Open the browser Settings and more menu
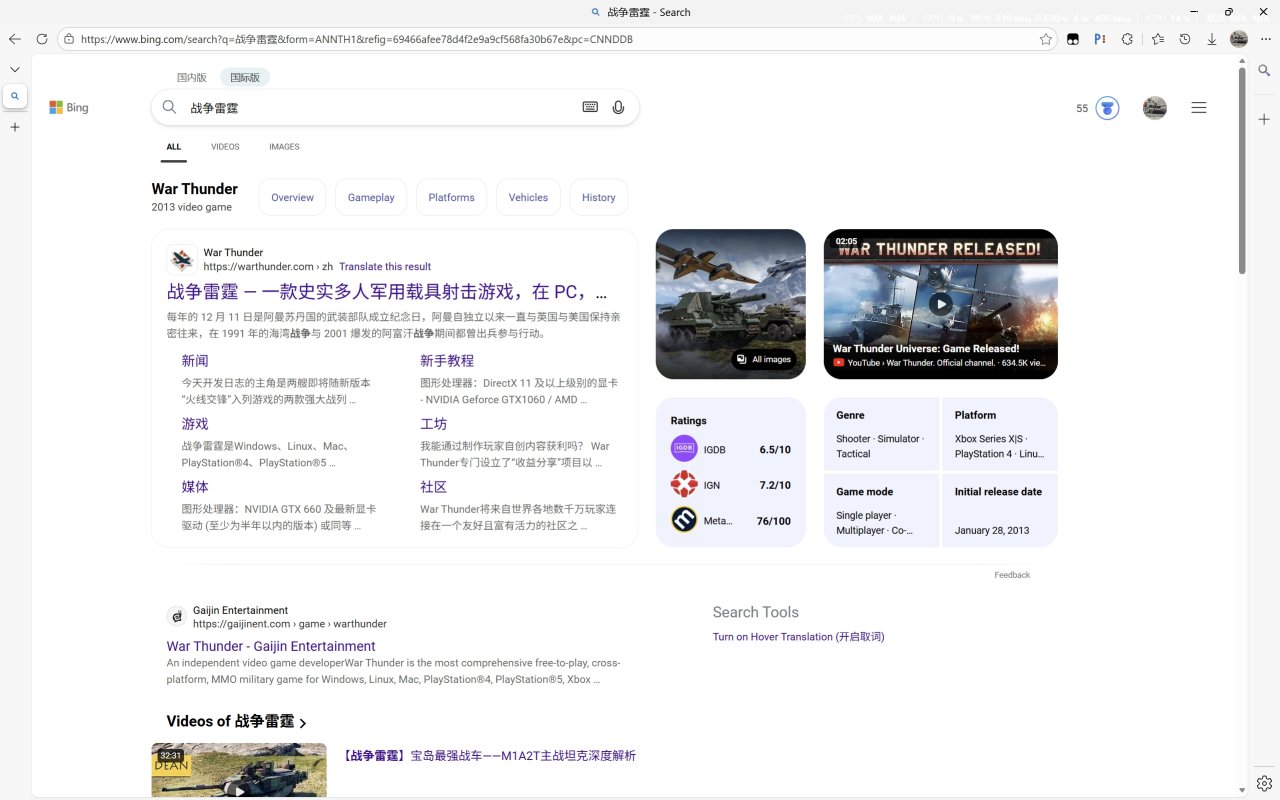Viewport: 1280px width, 800px height. coord(1265,39)
